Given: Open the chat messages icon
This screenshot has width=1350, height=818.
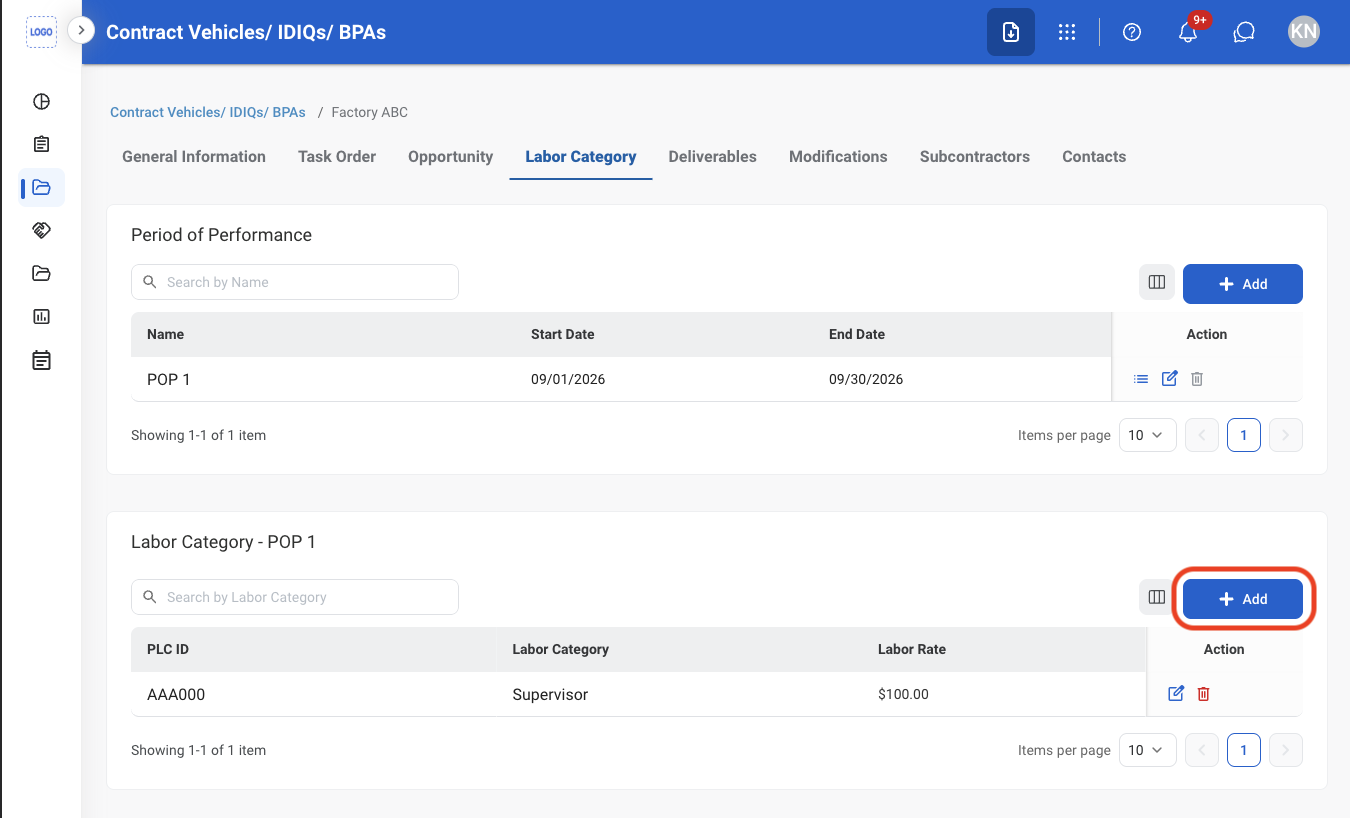Looking at the screenshot, I should click(1244, 32).
